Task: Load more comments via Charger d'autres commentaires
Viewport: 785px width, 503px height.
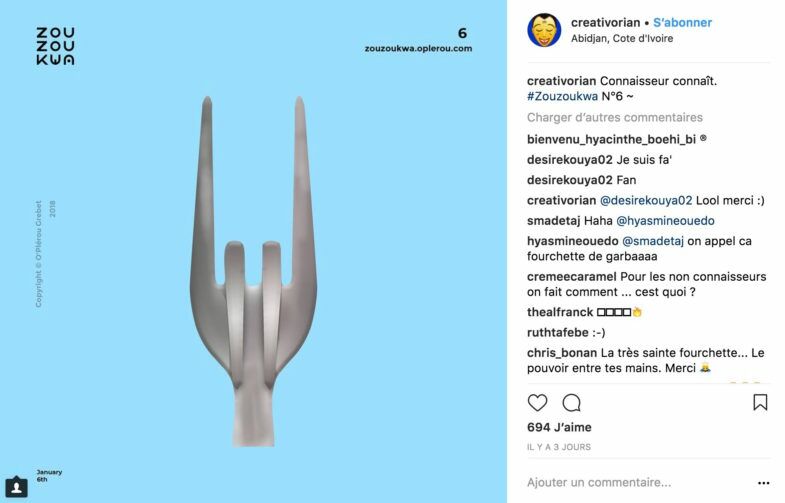Action: [x=615, y=118]
